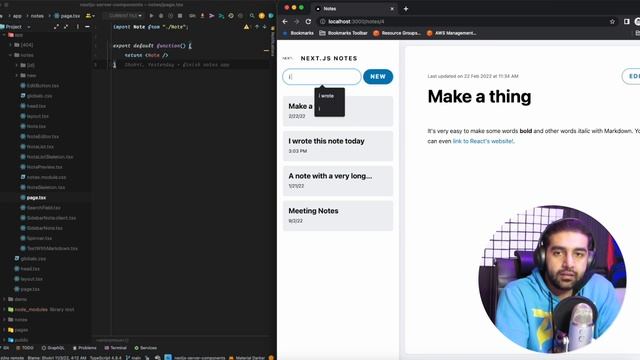This screenshot has width=640, height=360.
Task: Click the side panel icon right of the star
Action: pos(627,22)
